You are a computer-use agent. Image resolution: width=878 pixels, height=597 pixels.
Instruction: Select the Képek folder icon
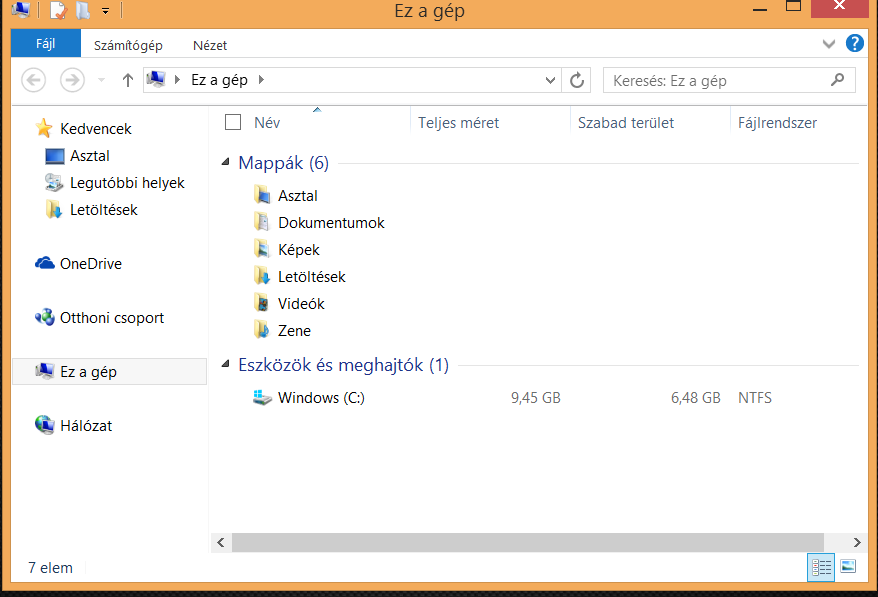pos(262,249)
